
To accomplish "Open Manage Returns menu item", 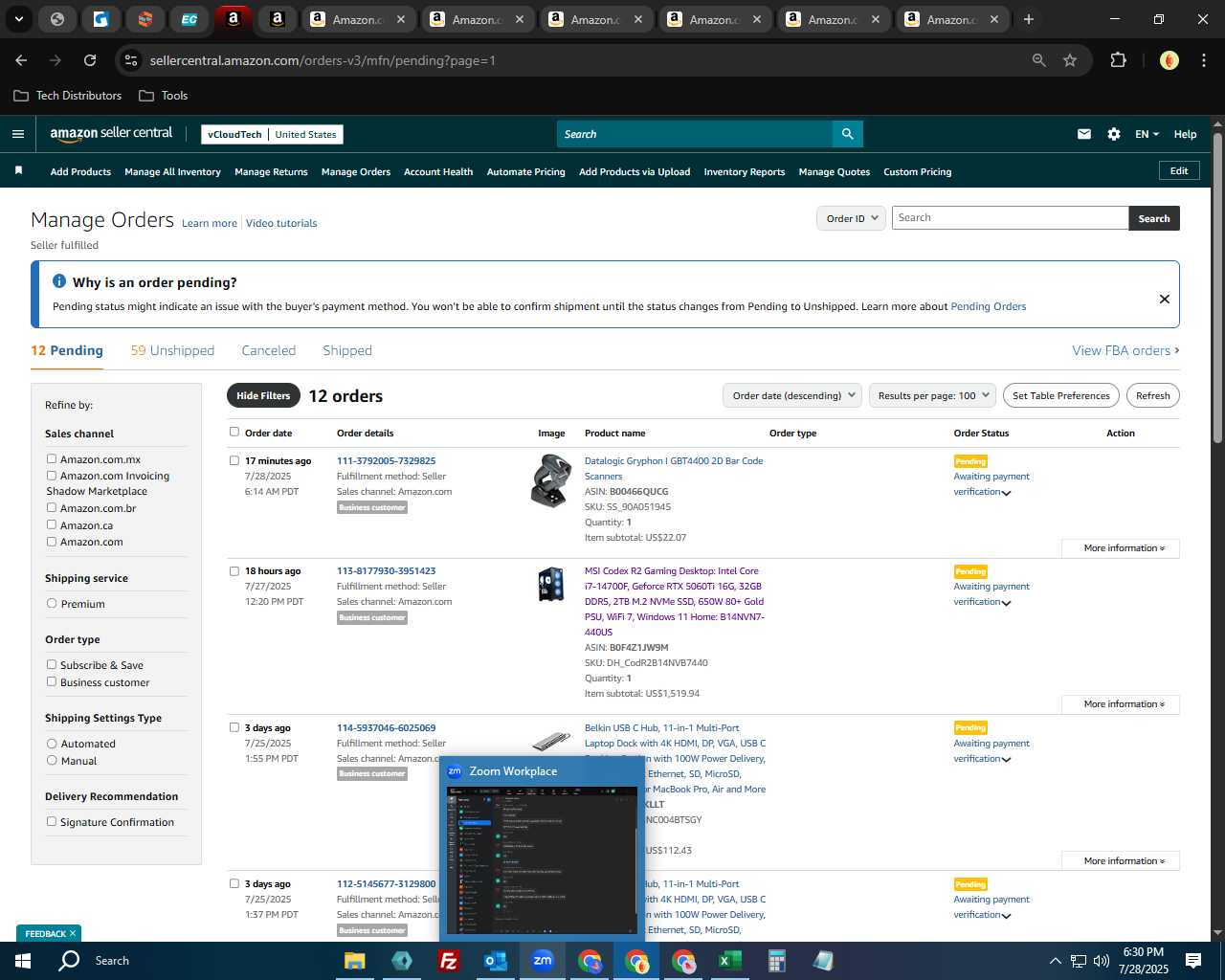I will [271, 171].
